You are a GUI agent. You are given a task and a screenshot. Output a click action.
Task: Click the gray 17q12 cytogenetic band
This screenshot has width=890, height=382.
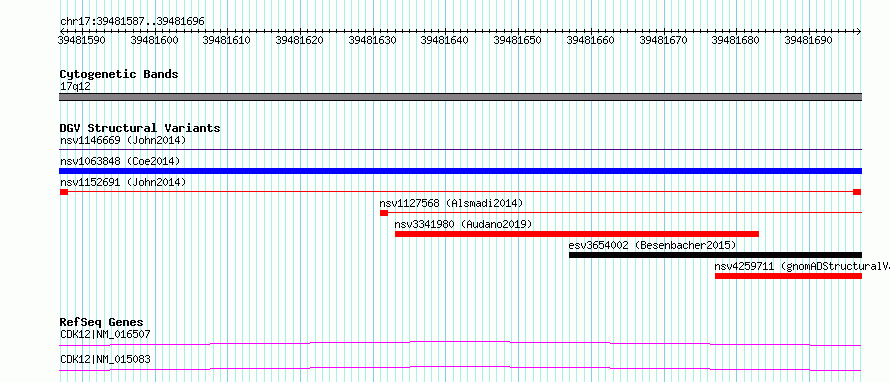pyautogui.click(x=460, y=97)
